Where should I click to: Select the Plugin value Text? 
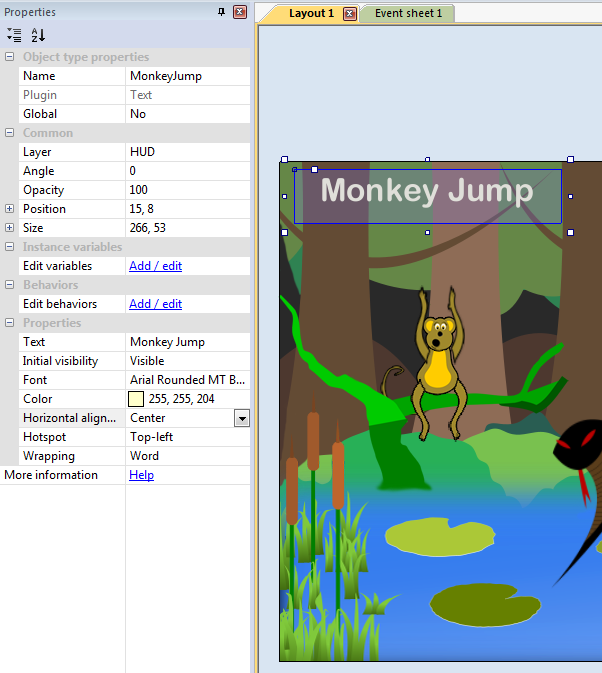[188, 95]
